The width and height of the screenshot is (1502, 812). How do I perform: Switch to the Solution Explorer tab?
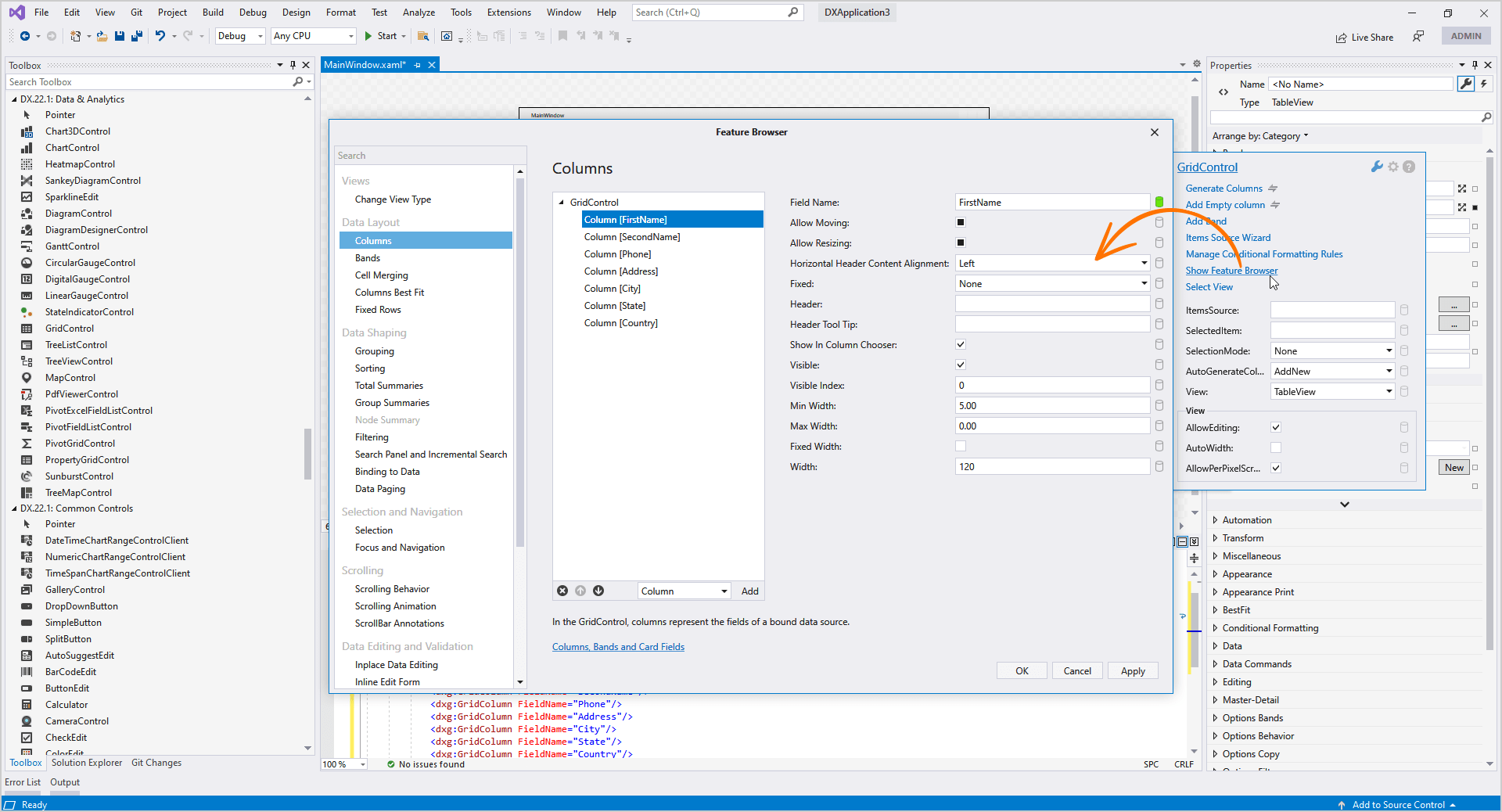point(87,763)
